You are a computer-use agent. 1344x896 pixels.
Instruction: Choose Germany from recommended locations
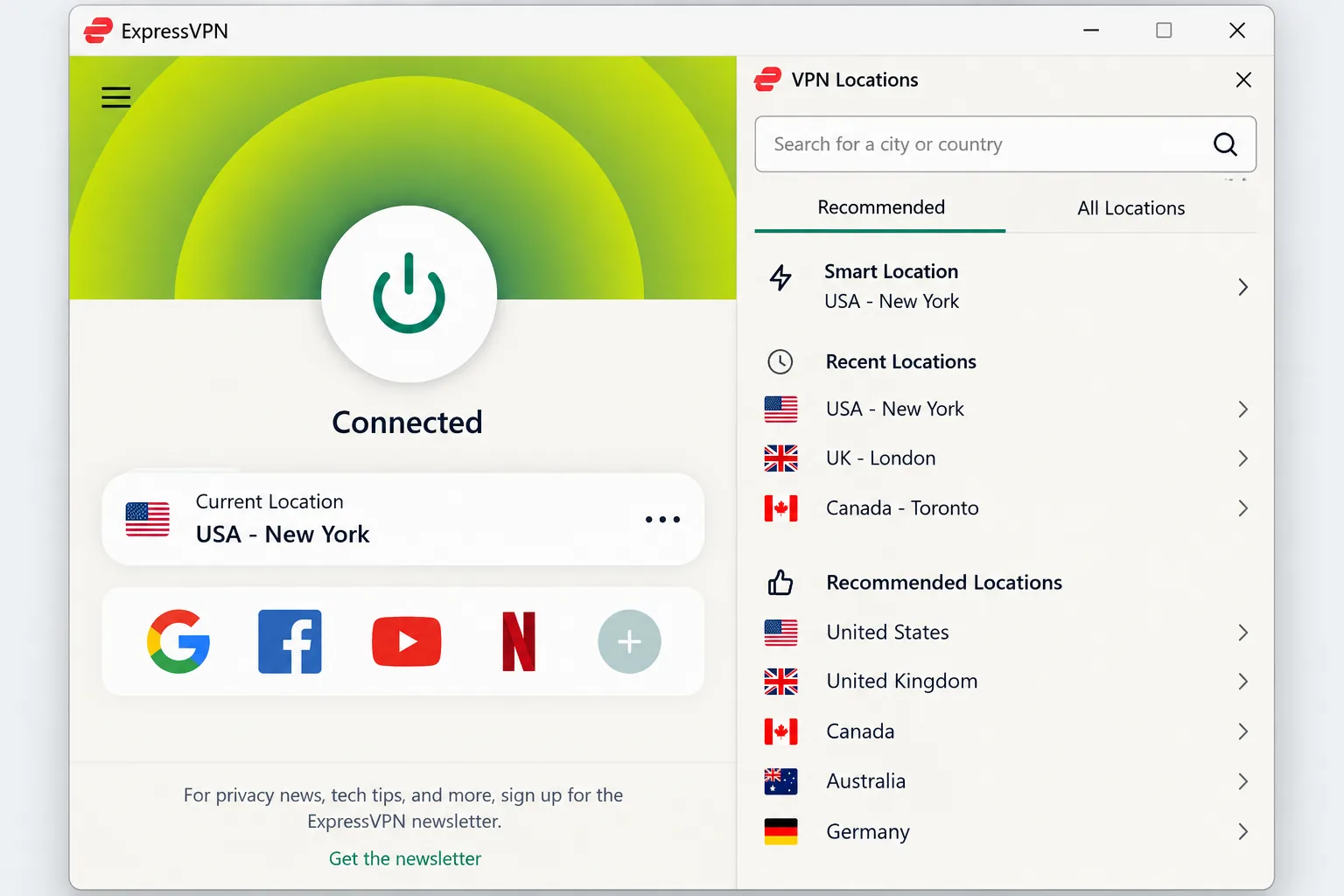(x=1005, y=831)
